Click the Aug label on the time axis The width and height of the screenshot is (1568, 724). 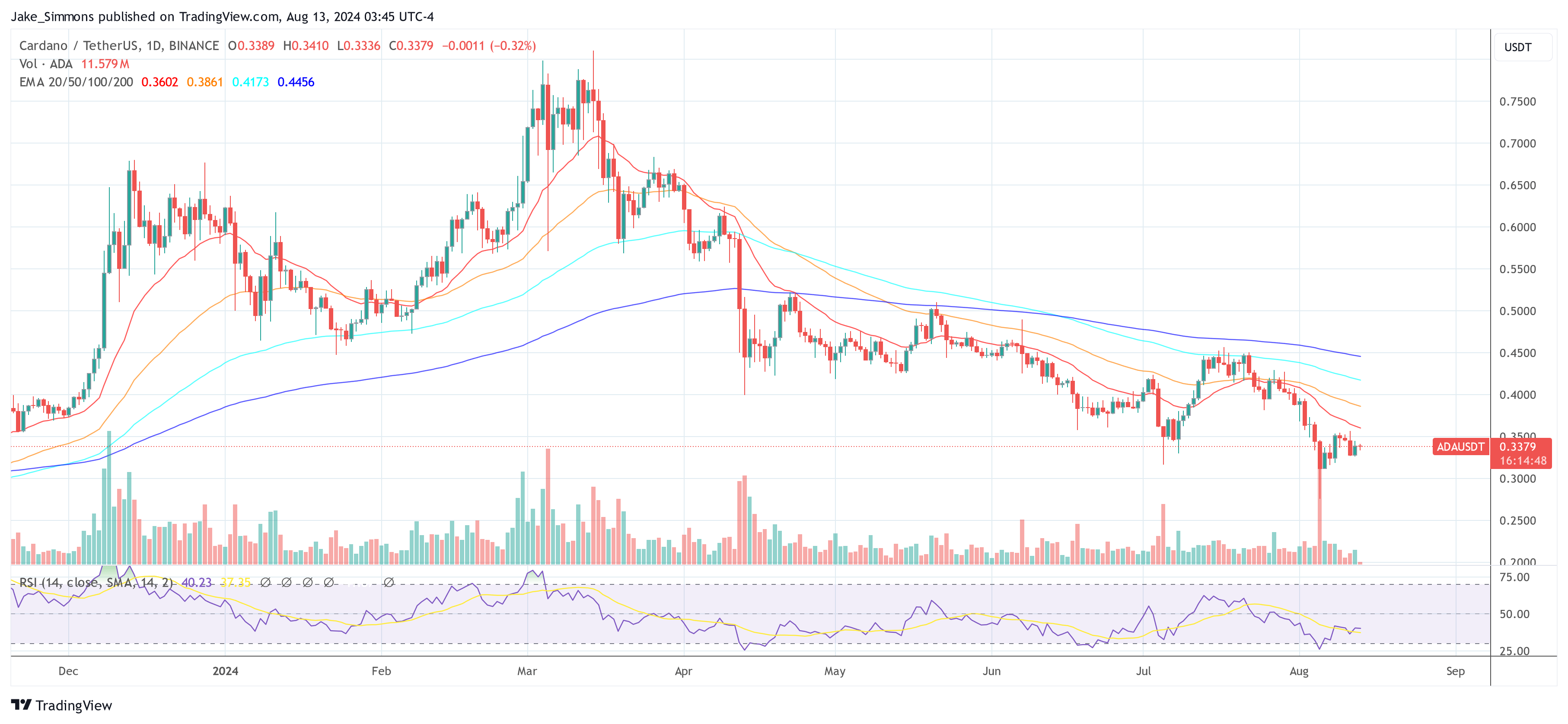pyautogui.click(x=1299, y=671)
